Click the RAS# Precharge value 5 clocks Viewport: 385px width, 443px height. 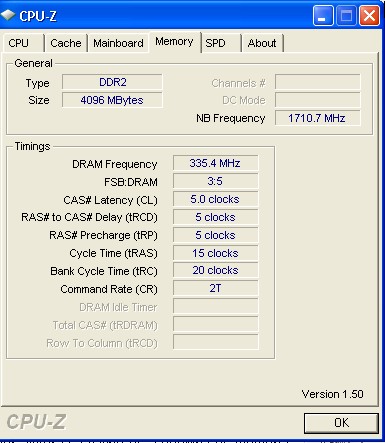(x=215, y=235)
